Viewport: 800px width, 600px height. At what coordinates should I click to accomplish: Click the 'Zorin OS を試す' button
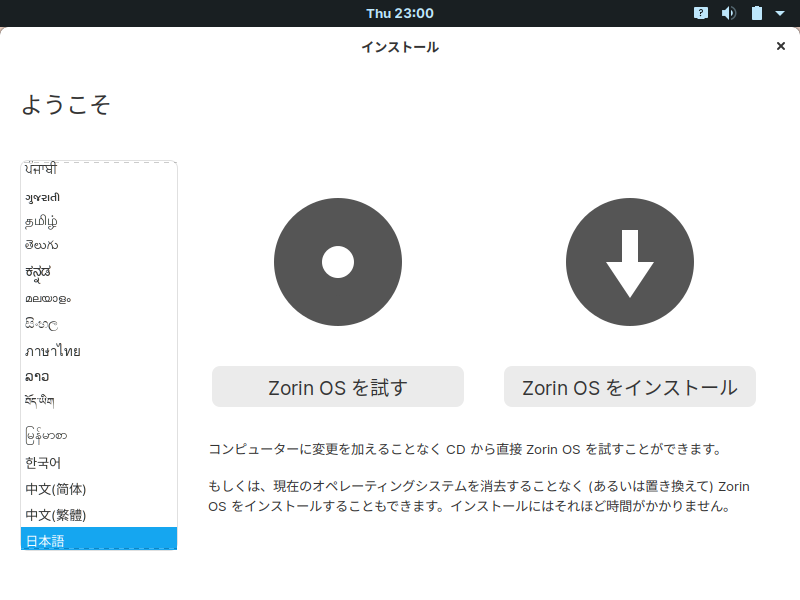click(338, 387)
